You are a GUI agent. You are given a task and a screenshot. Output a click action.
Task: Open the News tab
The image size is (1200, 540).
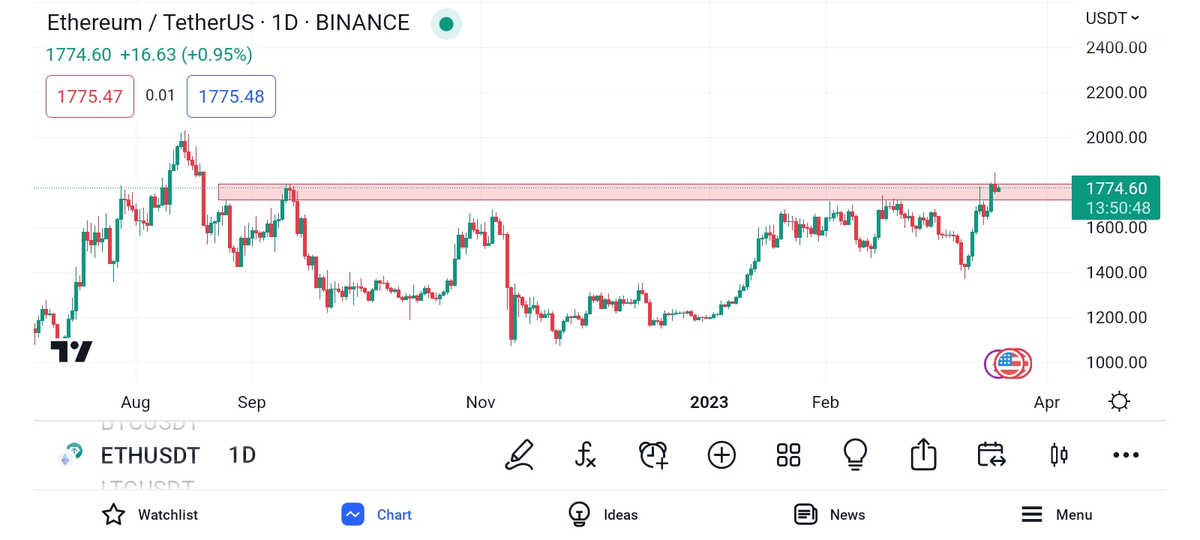coord(829,515)
